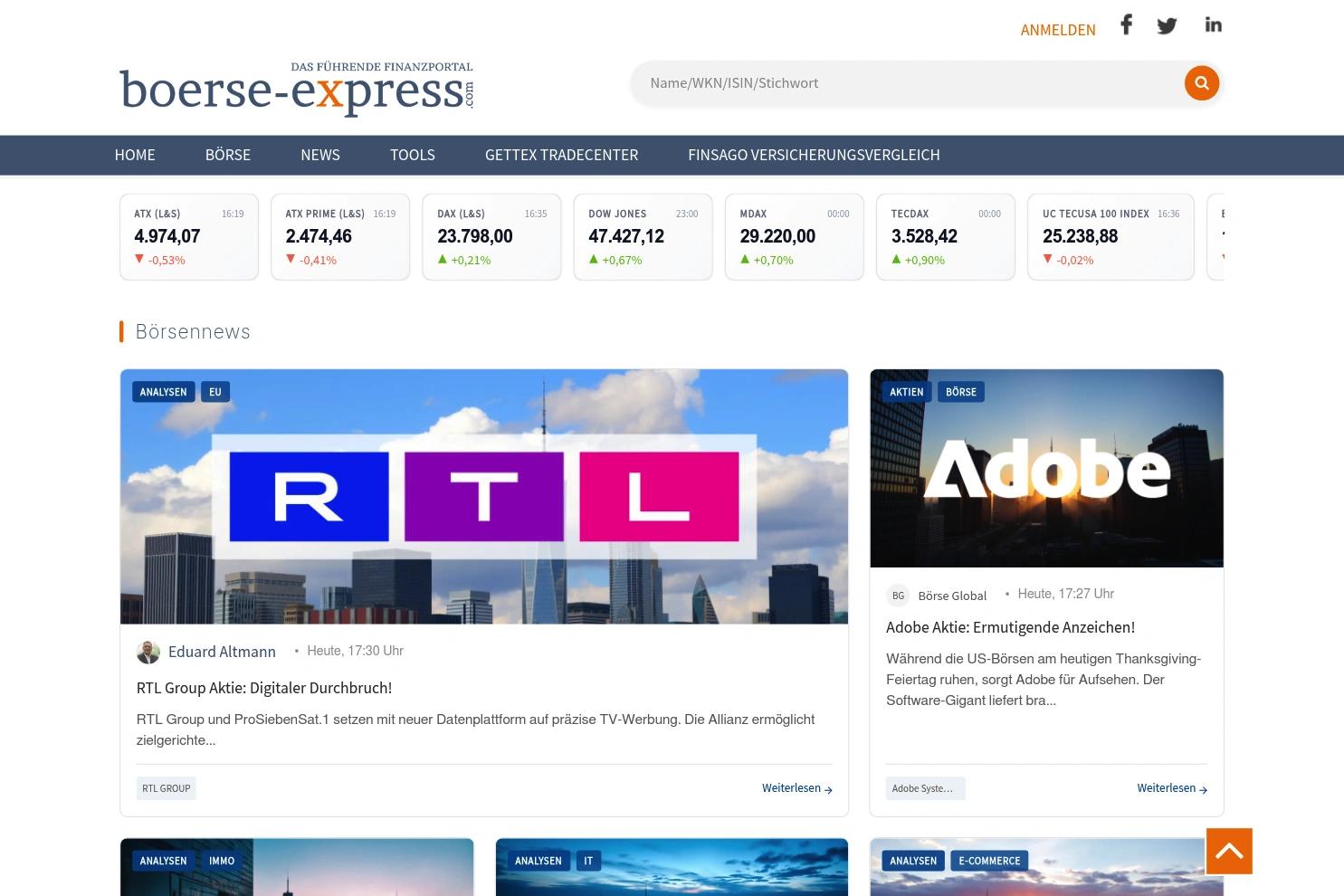Open the MDAX index card
This screenshot has height=896, width=1344.
pyautogui.click(x=795, y=237)
